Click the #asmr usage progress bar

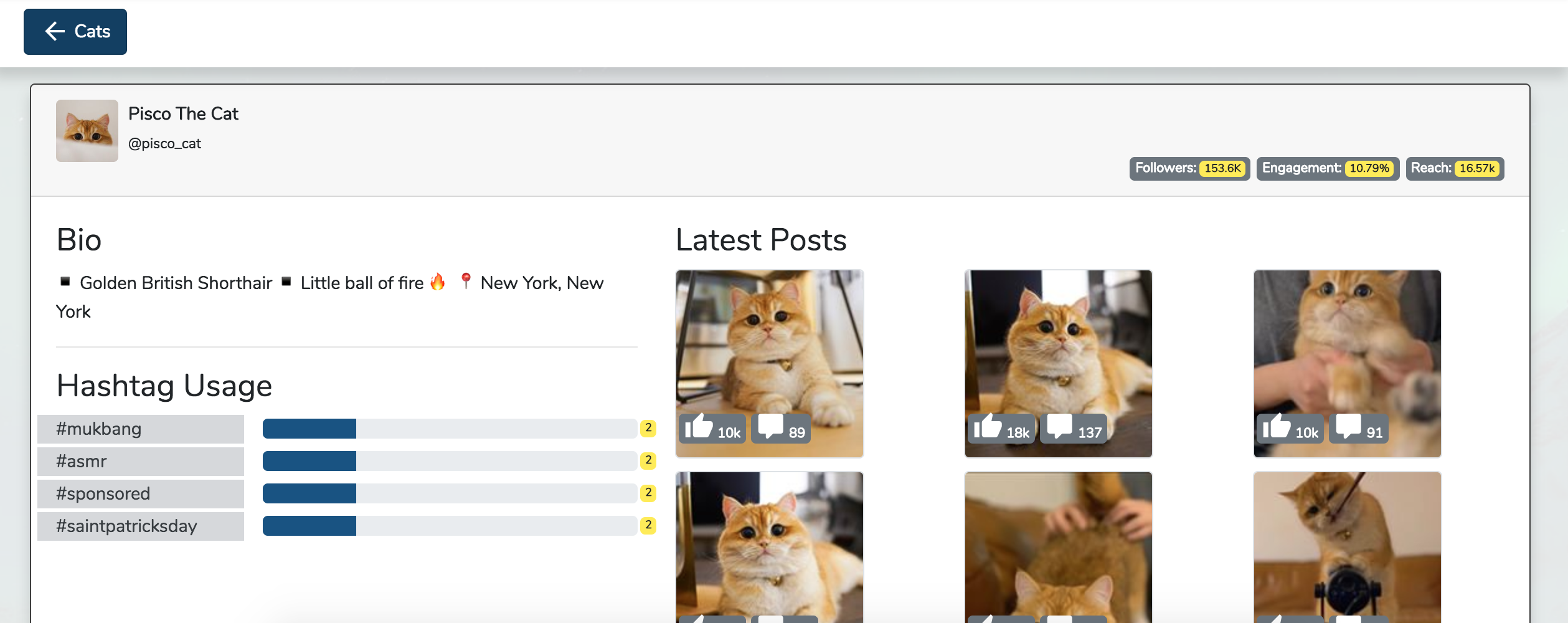tap(450, 461)
